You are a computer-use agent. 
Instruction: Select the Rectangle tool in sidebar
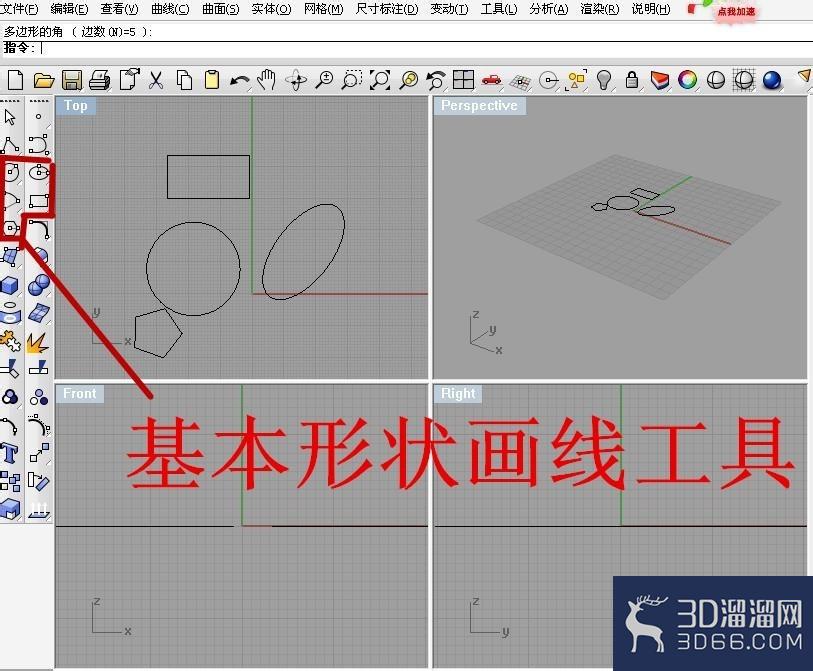(39, 201)
